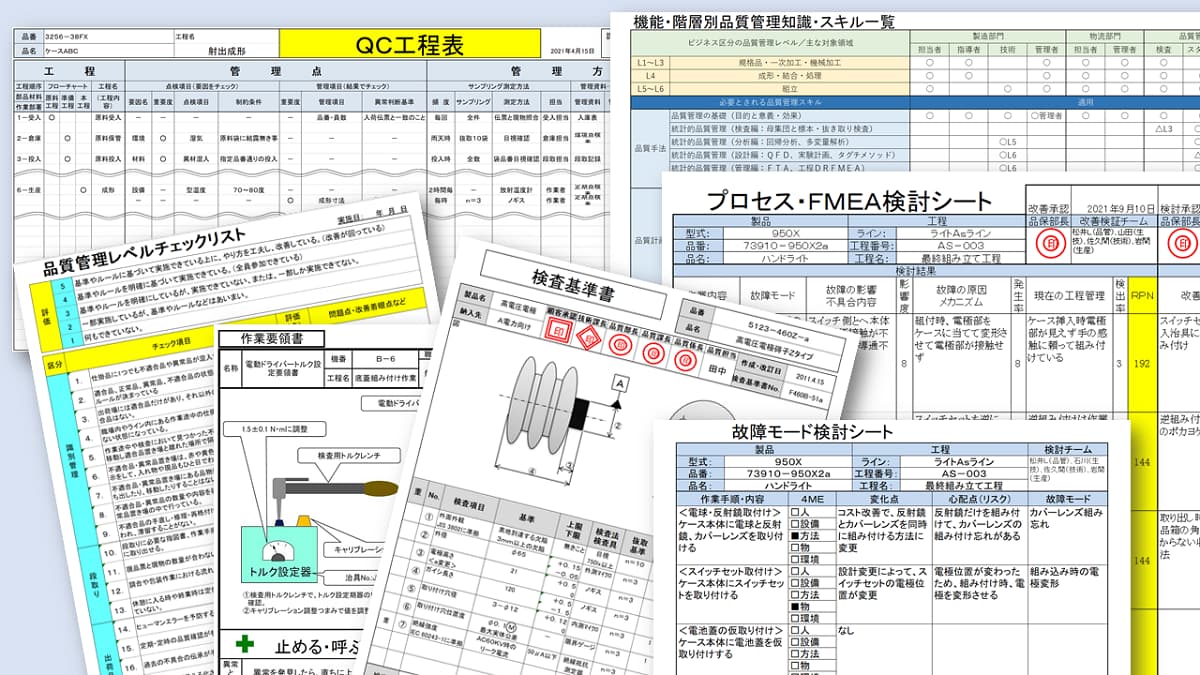
Task: Check 環境 in the 電球・反射鏡取付け row
Action: coord(795,559)
